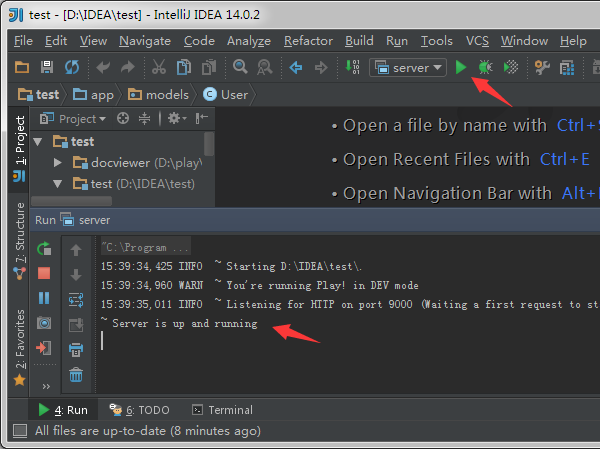600x449 pixels.
Task: Click the Synchronize refresh icon
Action: [x=72, y=67]
